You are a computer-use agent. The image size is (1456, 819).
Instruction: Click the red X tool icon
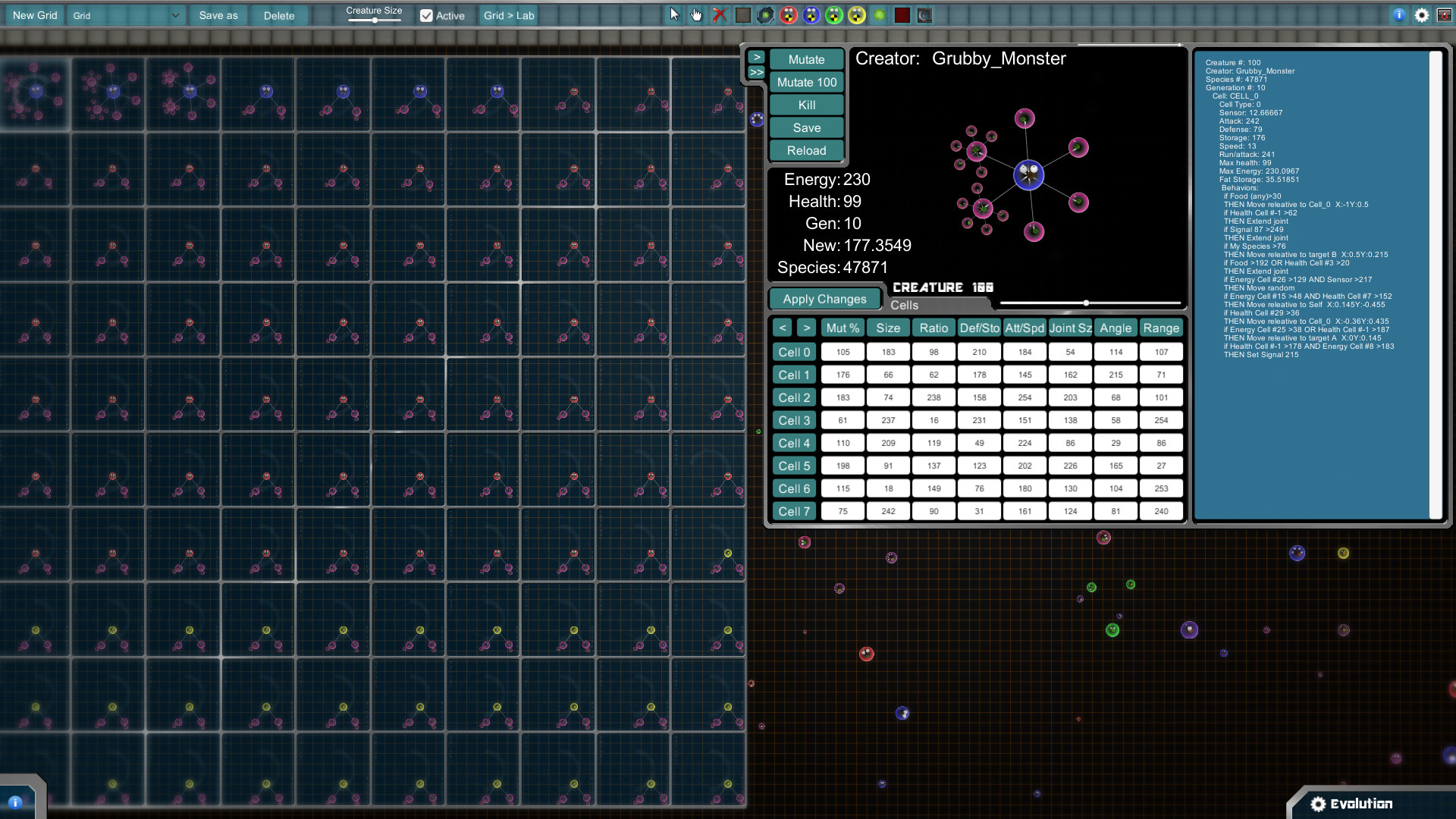click(720, 14)
